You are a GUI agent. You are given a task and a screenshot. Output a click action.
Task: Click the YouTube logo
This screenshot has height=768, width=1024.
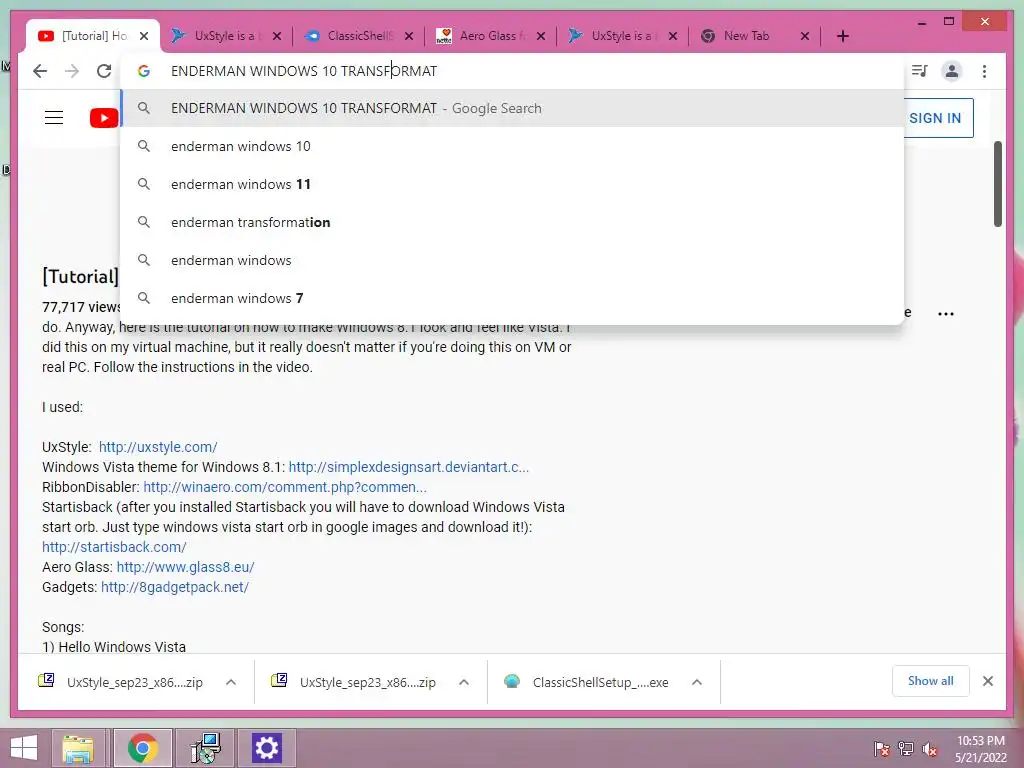[104, 118]
